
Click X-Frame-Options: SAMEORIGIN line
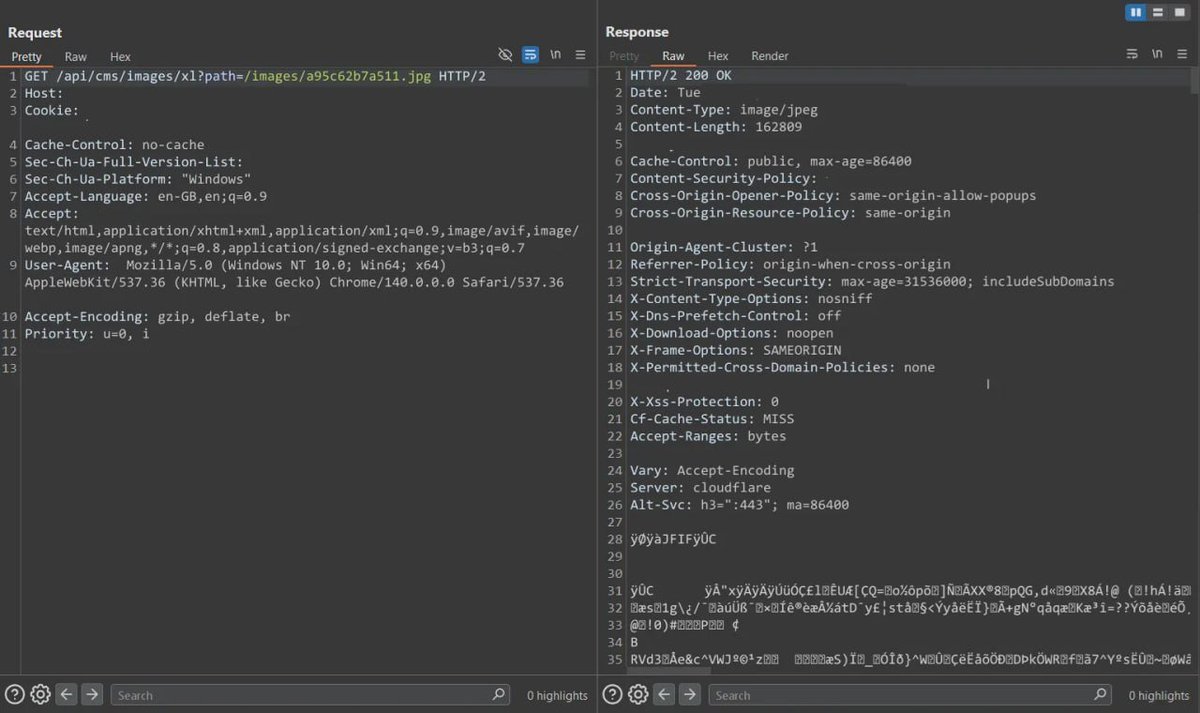pyautogui.click(x=736, y=350)
